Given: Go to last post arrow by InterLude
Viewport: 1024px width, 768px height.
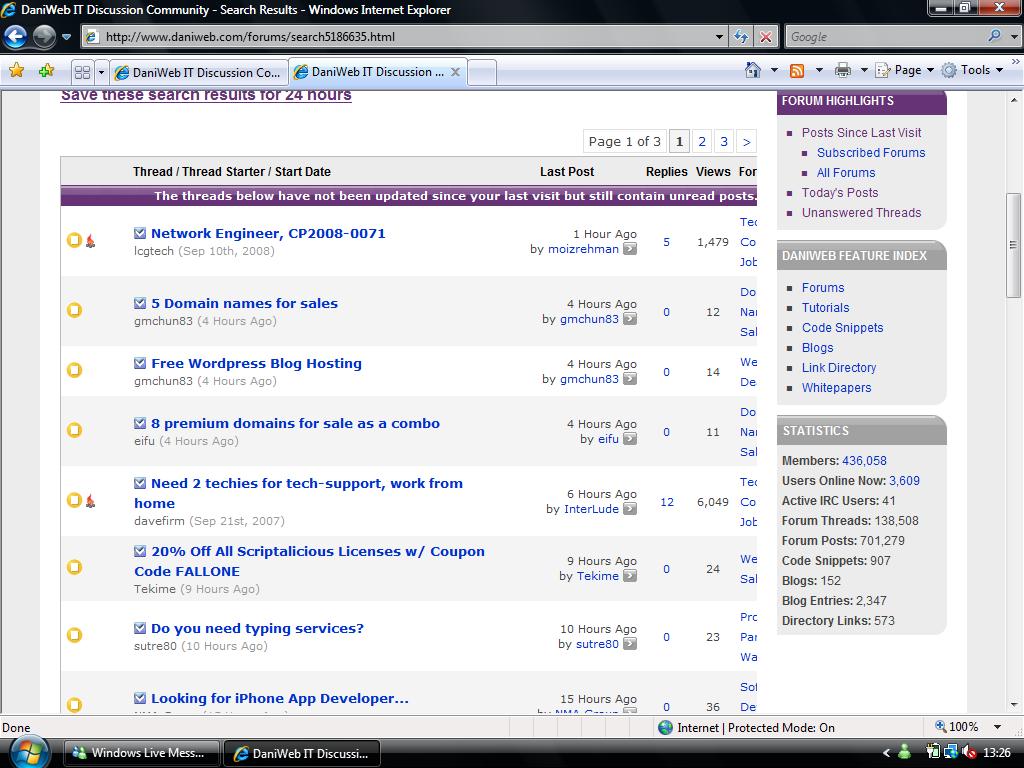Looking at the screenshot, I should [x=630, y=509].
